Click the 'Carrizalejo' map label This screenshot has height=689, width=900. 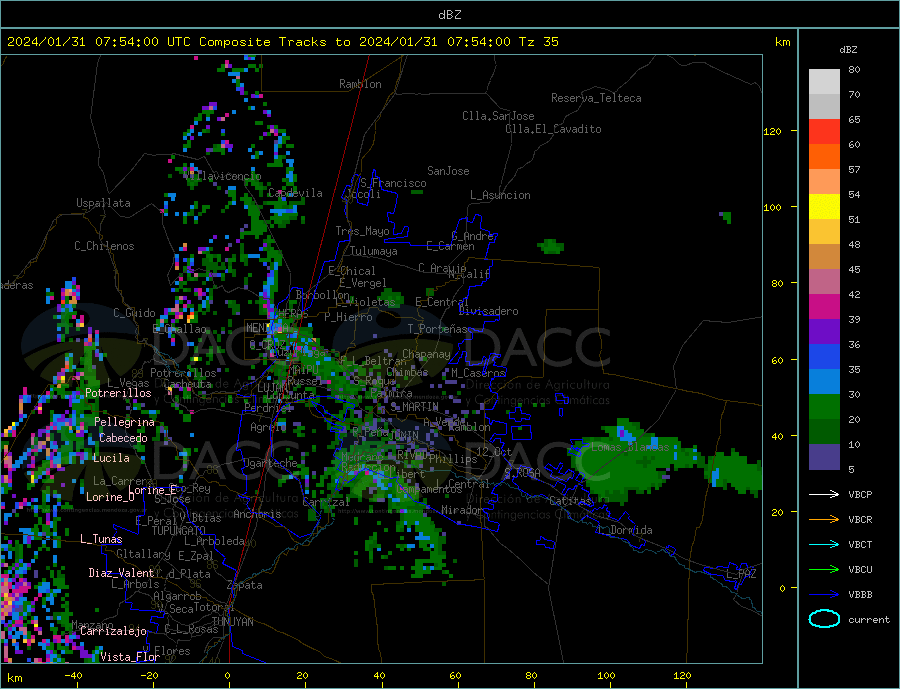[x=113, y=632]
